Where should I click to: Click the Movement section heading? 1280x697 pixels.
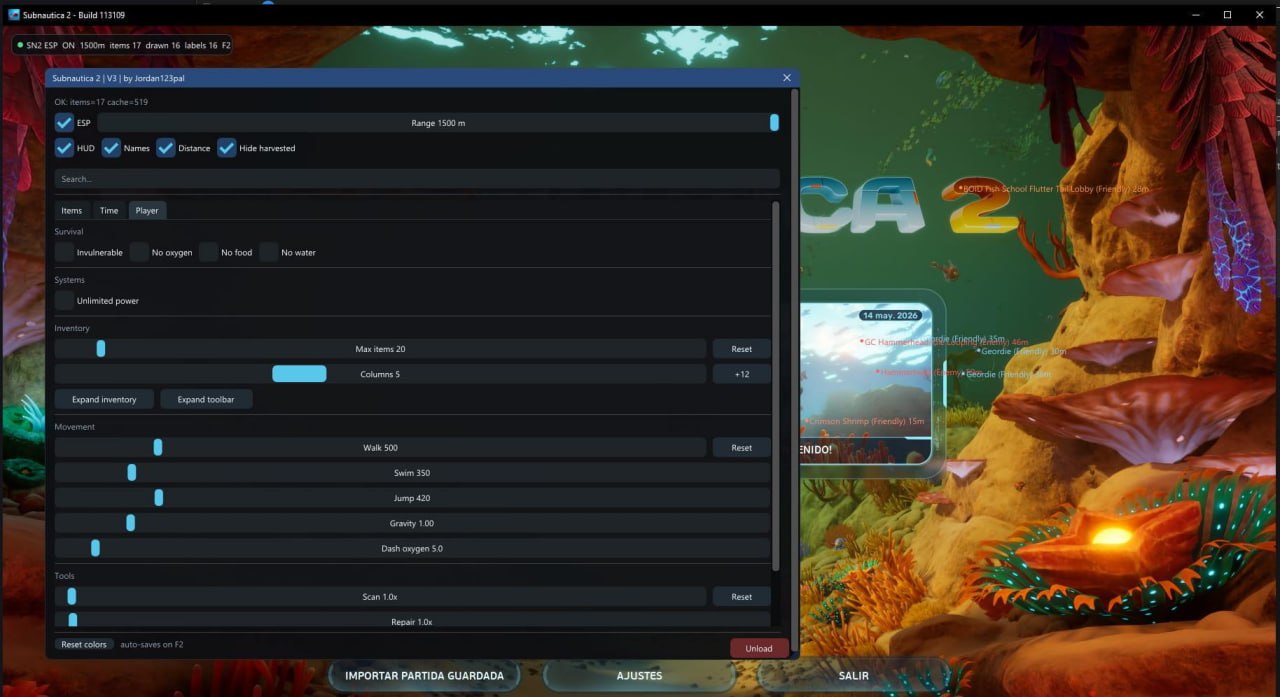point(75,427)
